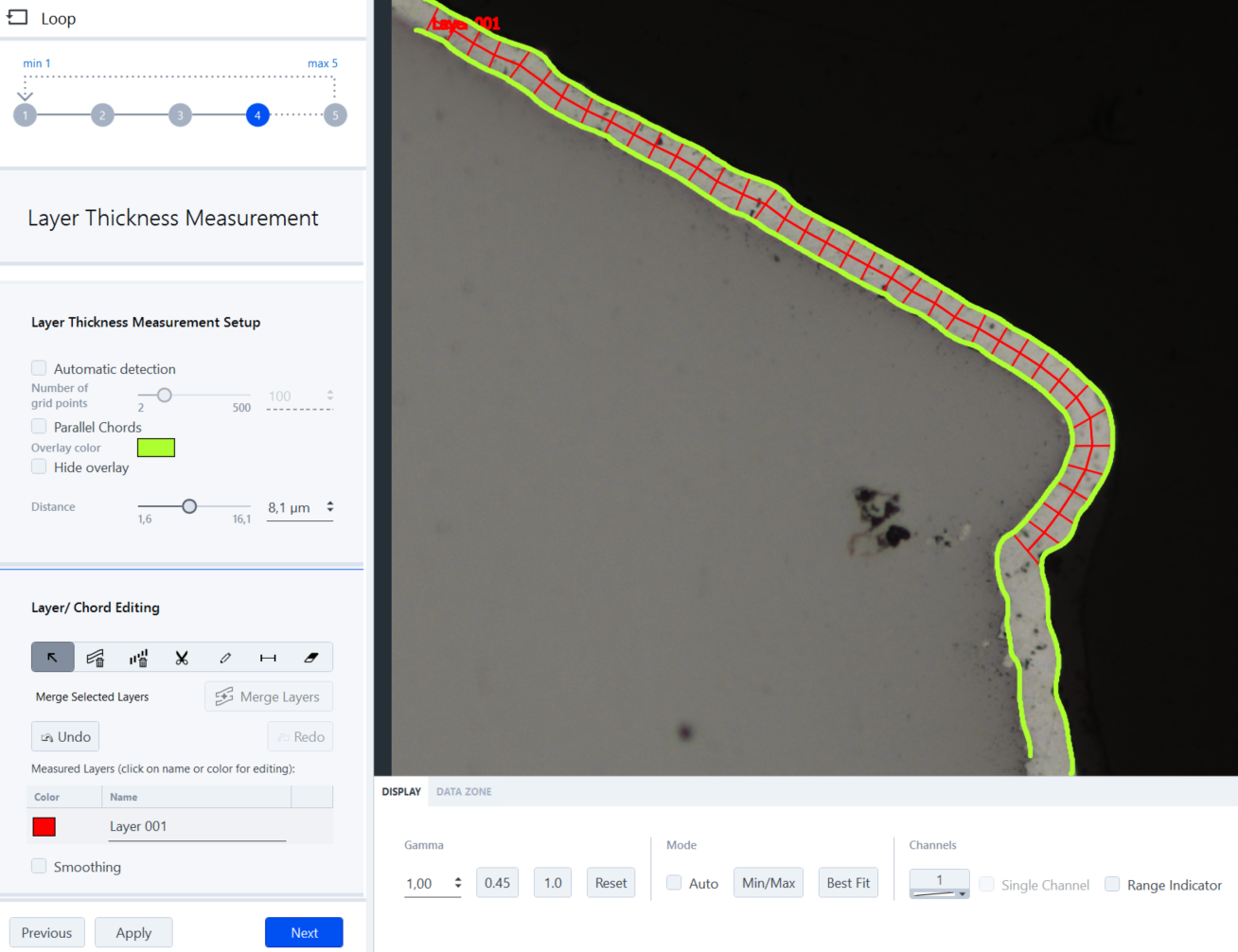
Task: Click the delete chords tool icon
Action: (x=138, y=658)
